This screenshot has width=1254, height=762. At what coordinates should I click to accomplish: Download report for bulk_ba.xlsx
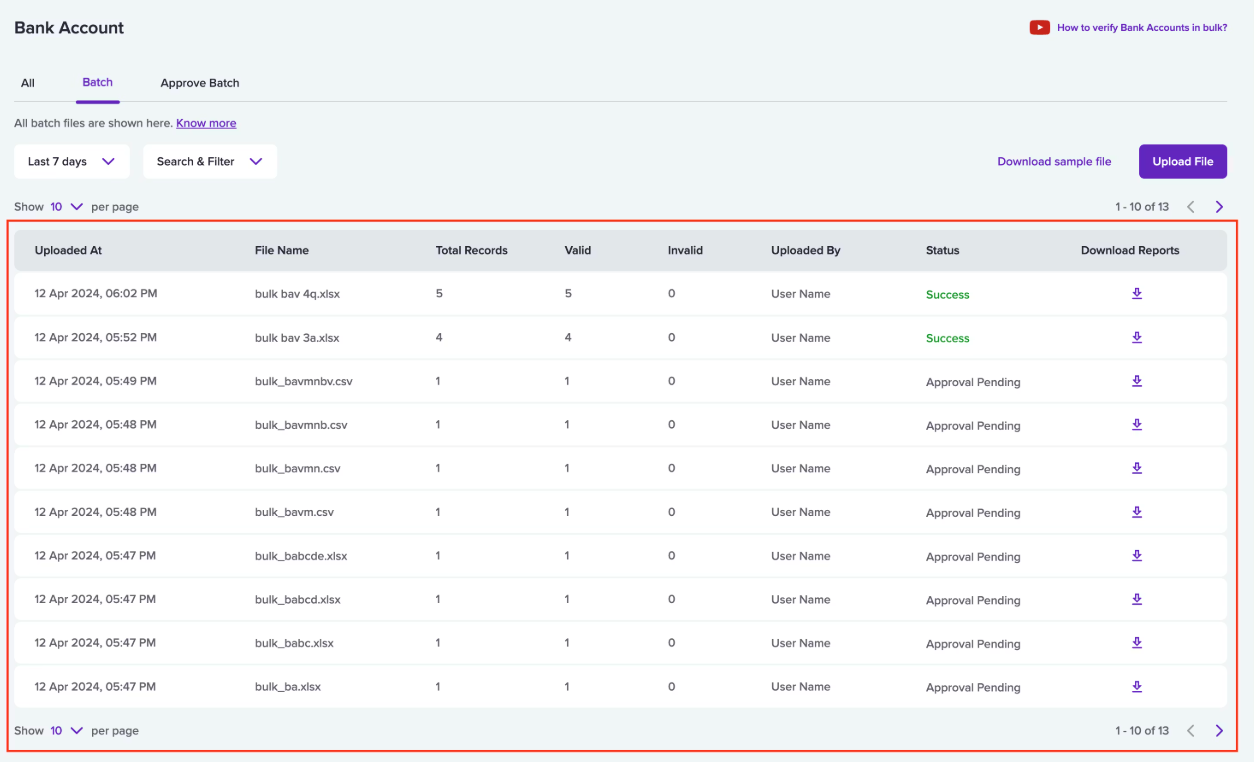(1137, 686)
